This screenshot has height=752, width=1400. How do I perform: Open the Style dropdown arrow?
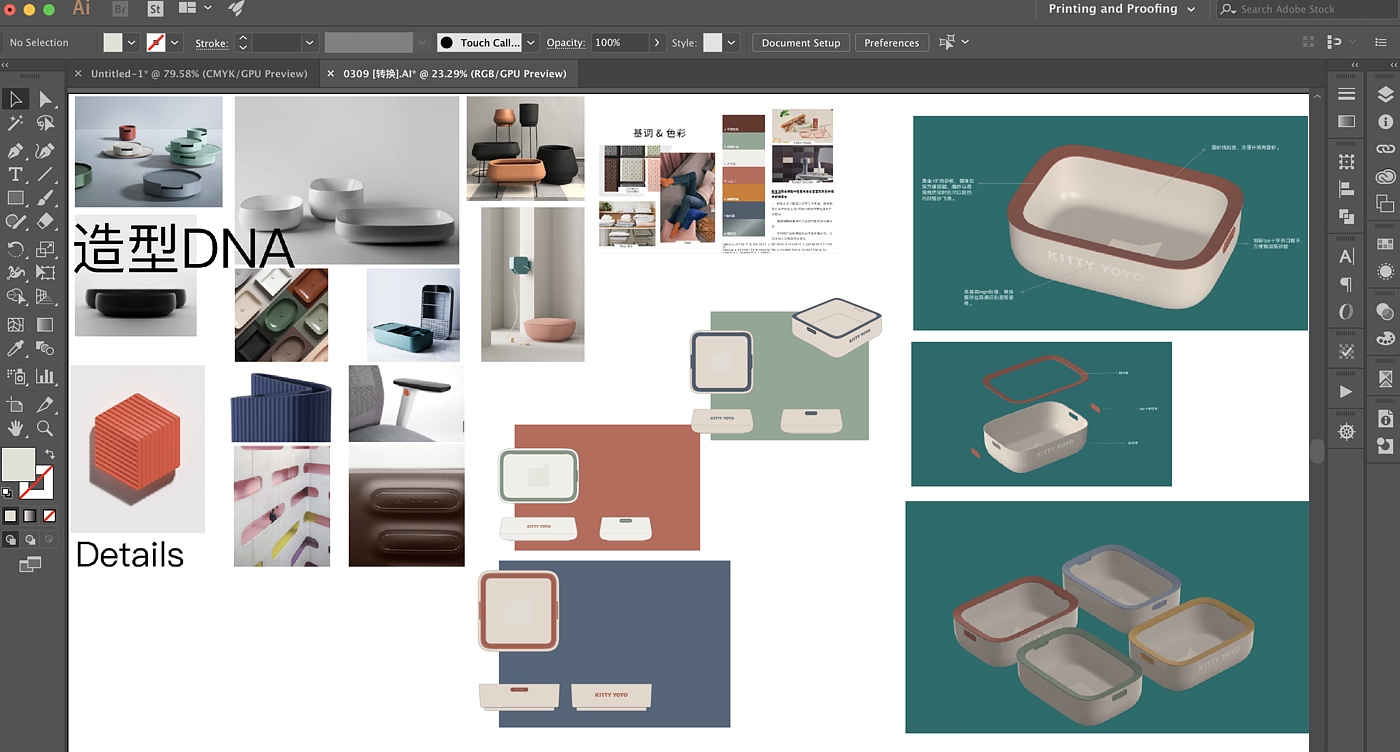pos(732,43)
